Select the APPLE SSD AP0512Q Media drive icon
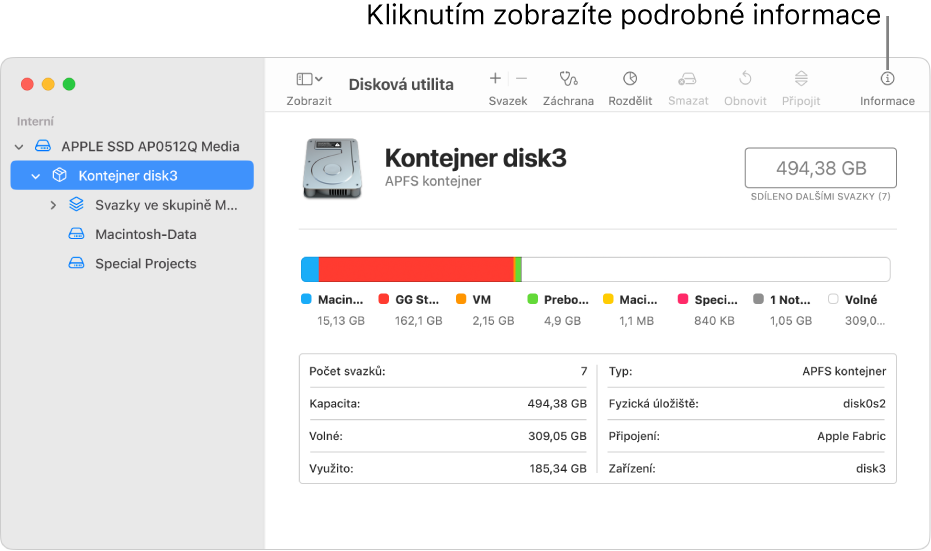This screenshot has height=551, width=931. [x=43, y=146]
